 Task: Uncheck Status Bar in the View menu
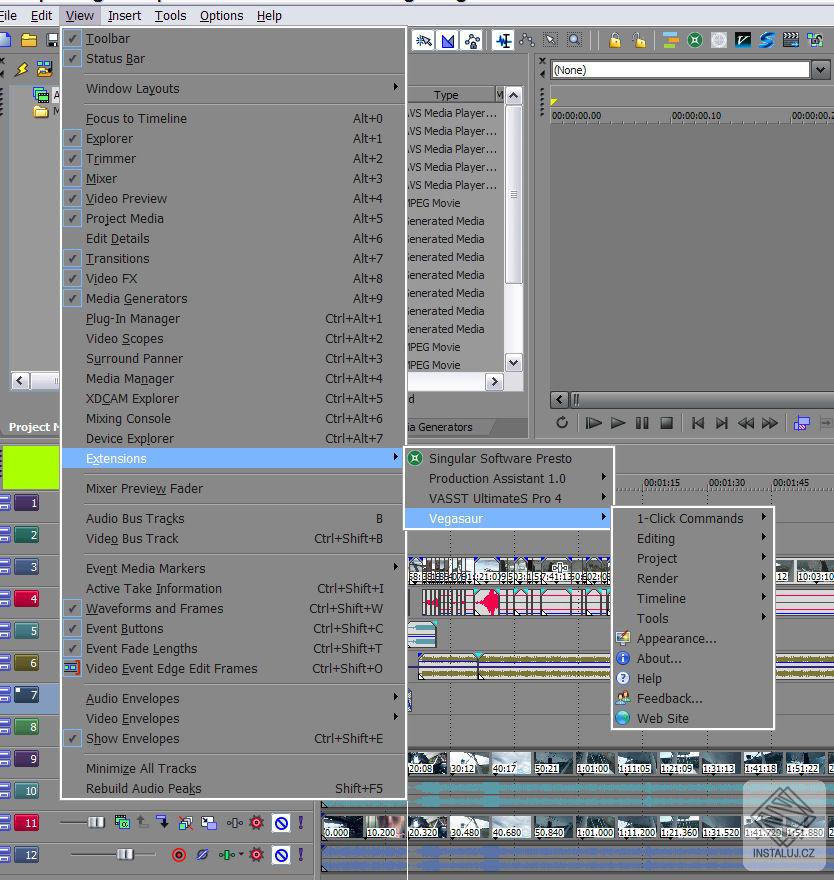(x=233, y=59)
